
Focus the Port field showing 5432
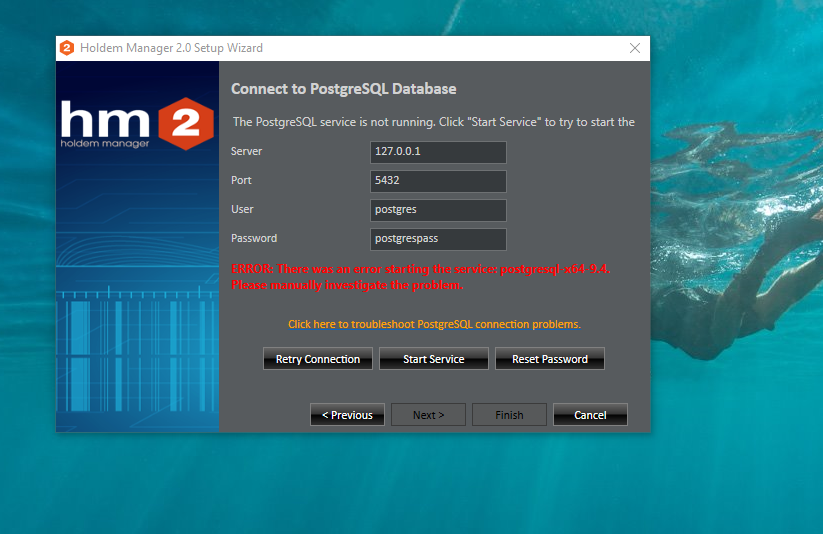point(438,181)
